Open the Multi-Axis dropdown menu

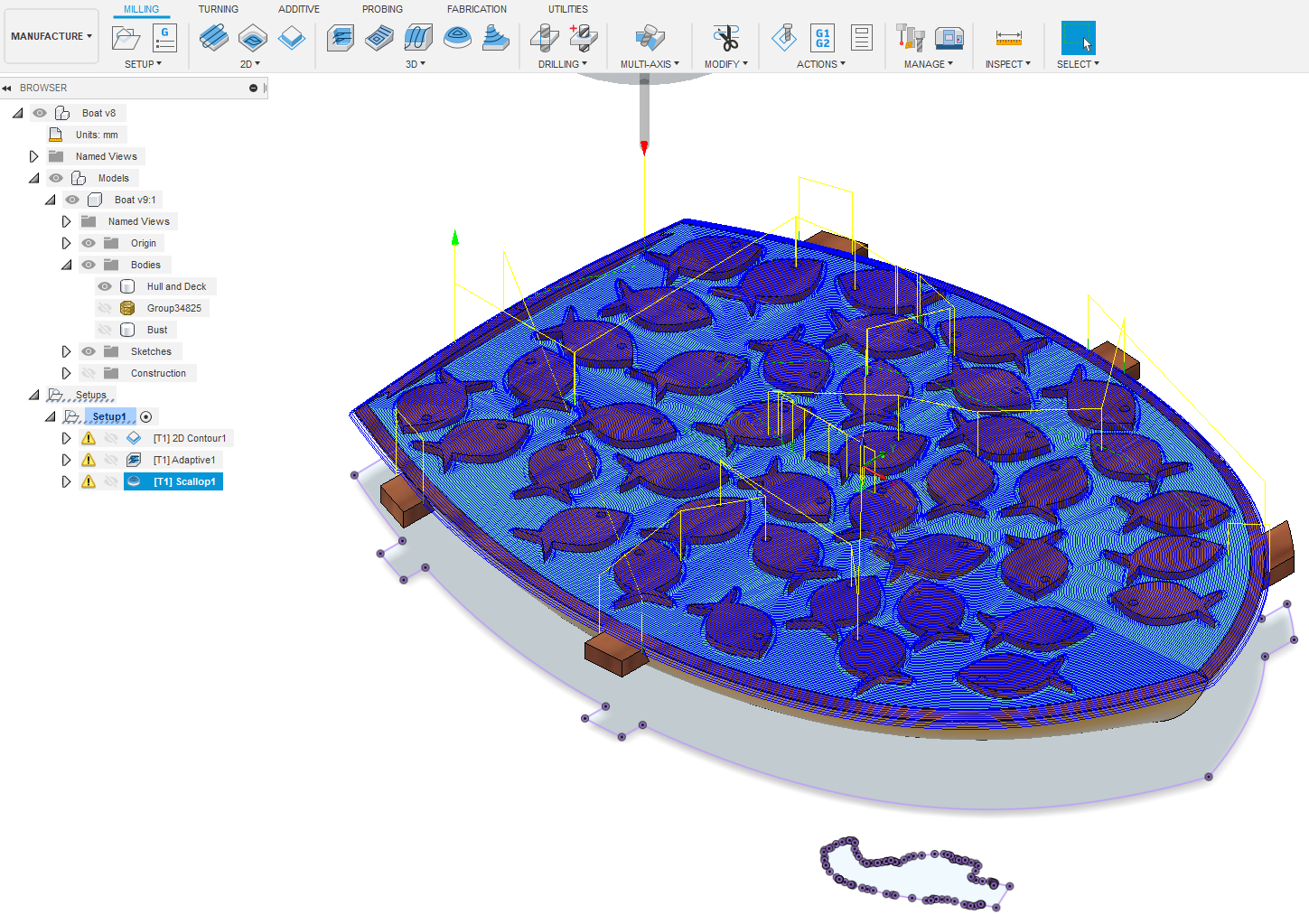coord(650,64)
